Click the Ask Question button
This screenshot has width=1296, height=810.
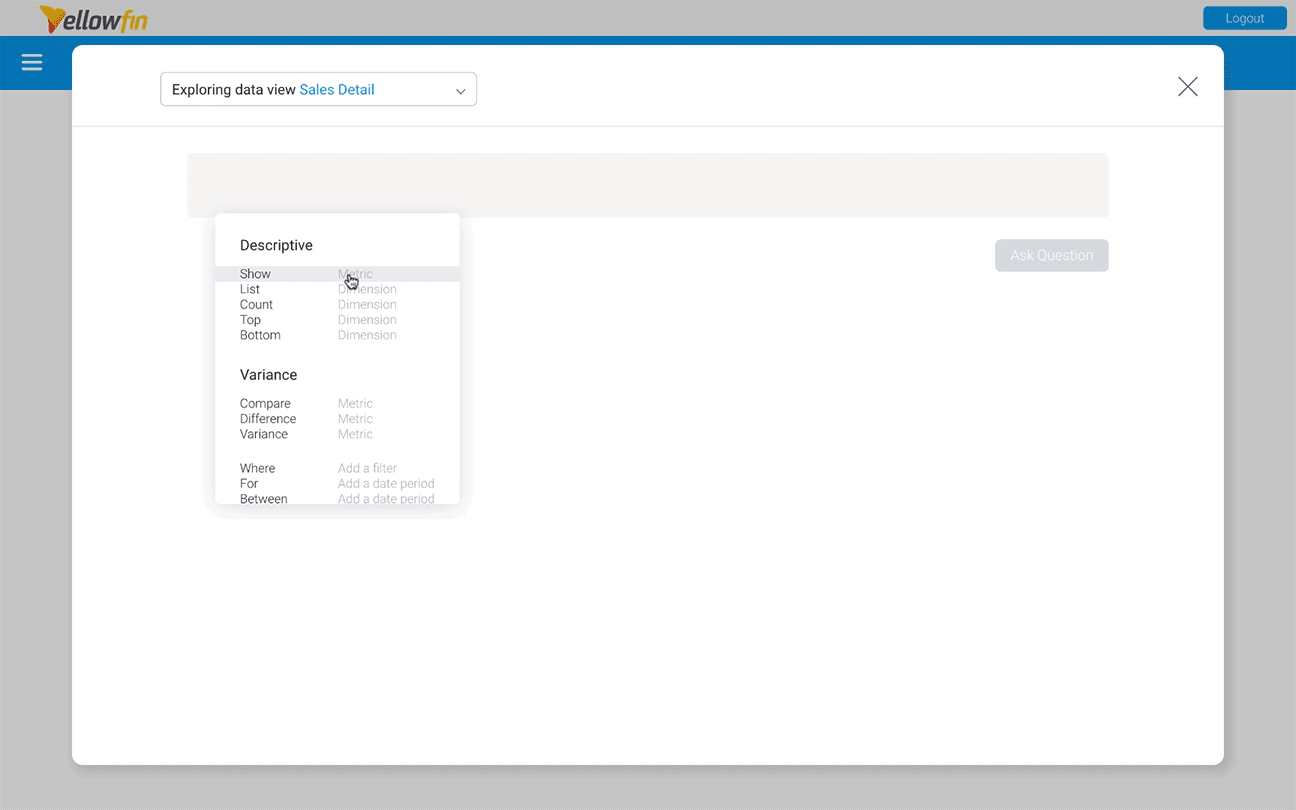pos(1051,255)
